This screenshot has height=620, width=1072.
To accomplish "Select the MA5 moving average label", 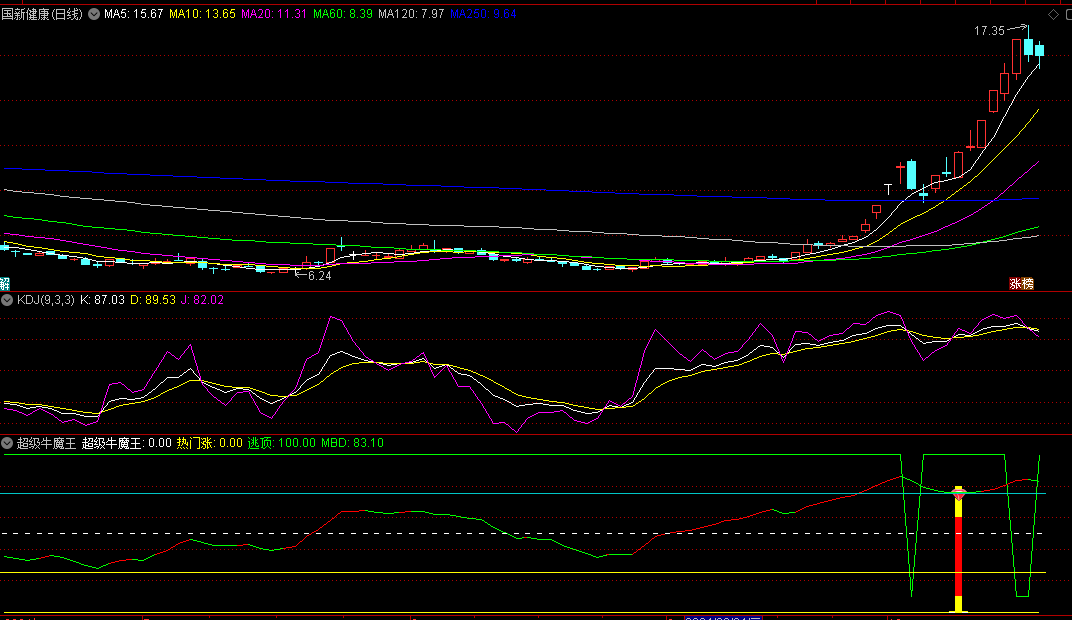I will click(x=133, y=15).
